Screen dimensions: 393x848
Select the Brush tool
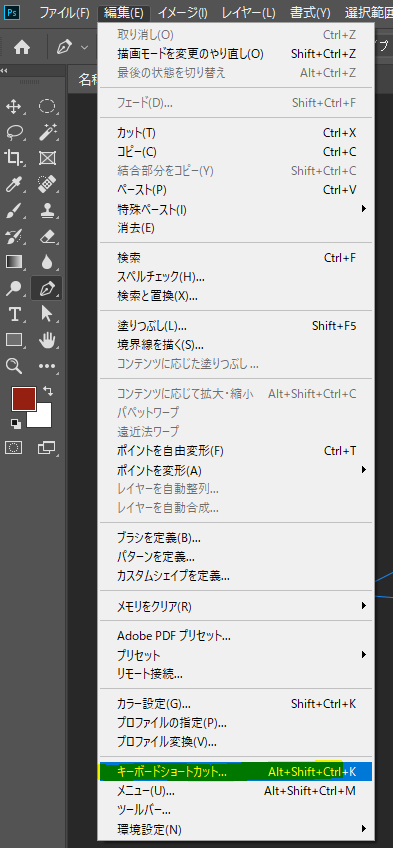tap(14, 210)
